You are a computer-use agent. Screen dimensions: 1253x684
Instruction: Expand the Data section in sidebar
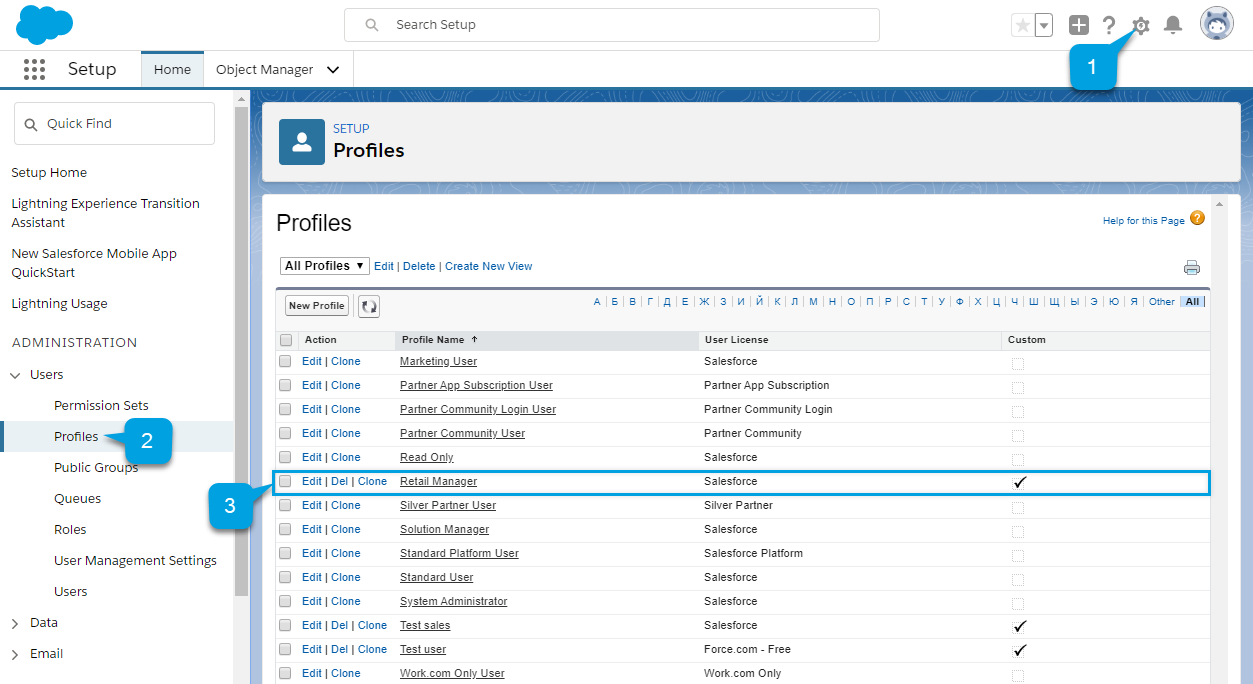pyautogui.click(x=15, y=623)
